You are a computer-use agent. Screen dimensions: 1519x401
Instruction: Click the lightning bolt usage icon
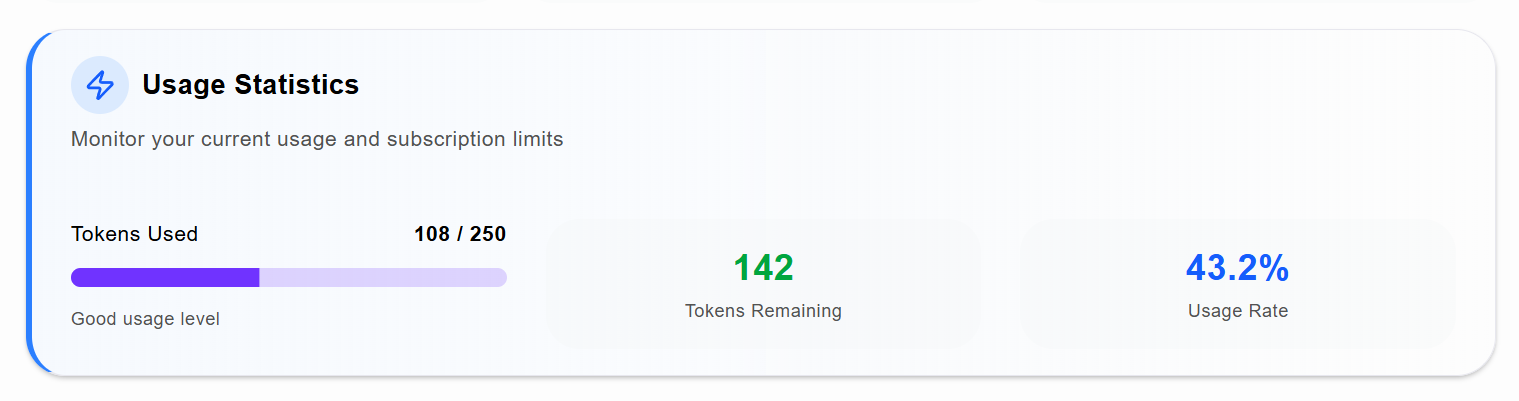[x=100, y=85]
